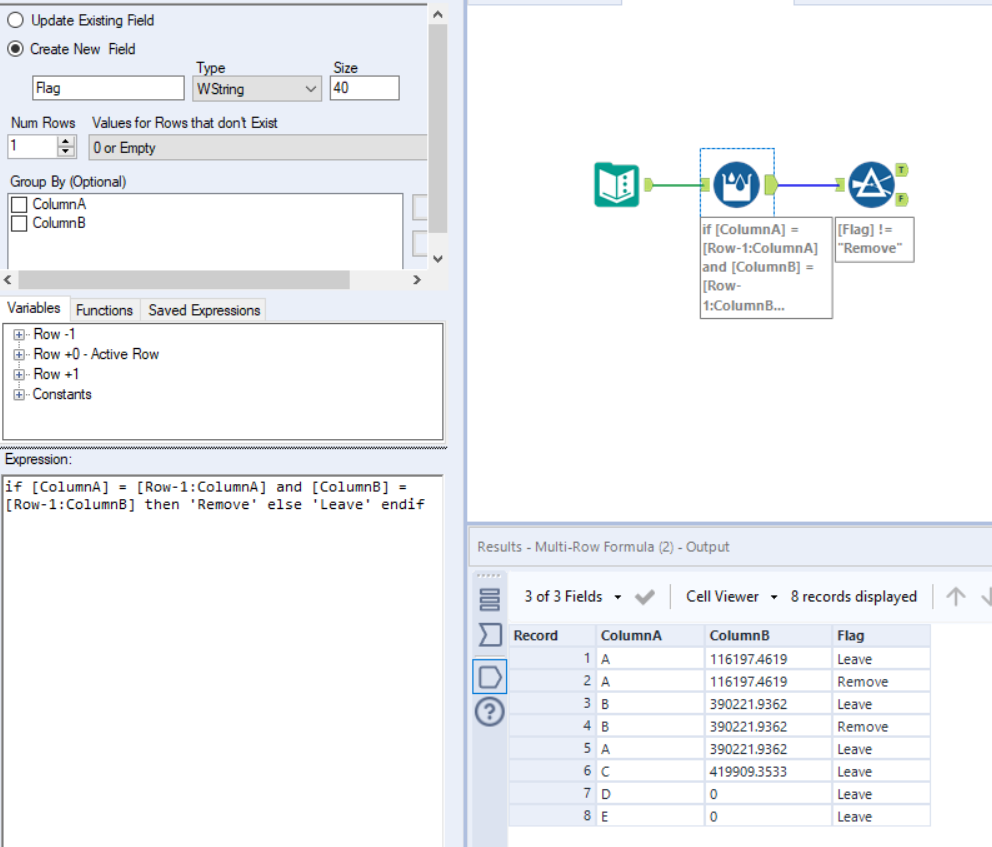Click the apply fields checkmark icon
Viewport: 992px width, 847px height.
point(645,597)
